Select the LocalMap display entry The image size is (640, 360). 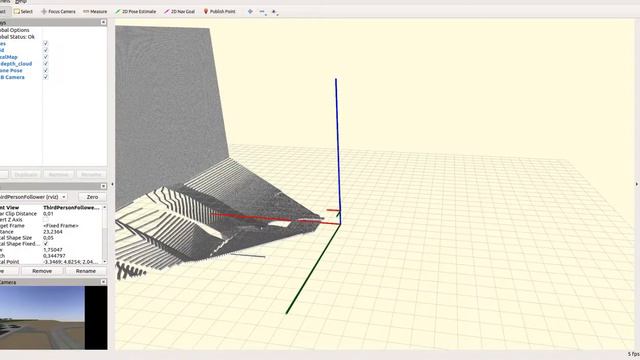coord(9,57)
